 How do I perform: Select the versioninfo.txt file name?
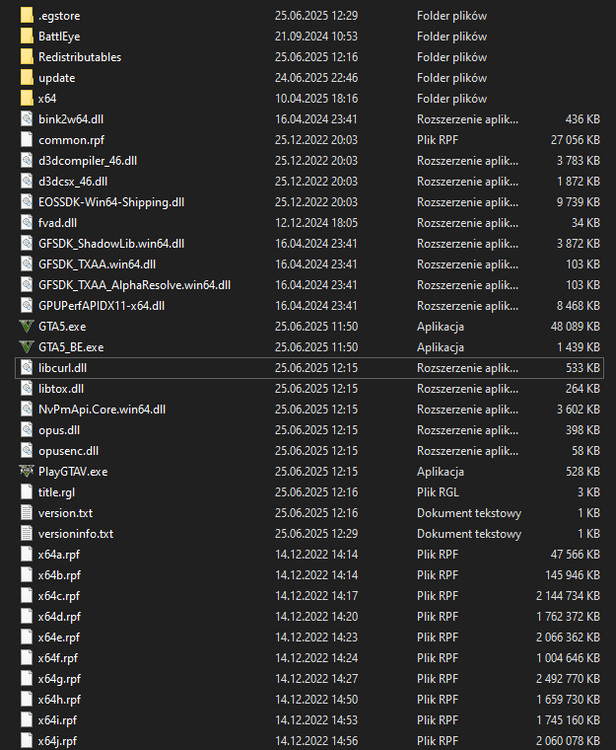76,534
